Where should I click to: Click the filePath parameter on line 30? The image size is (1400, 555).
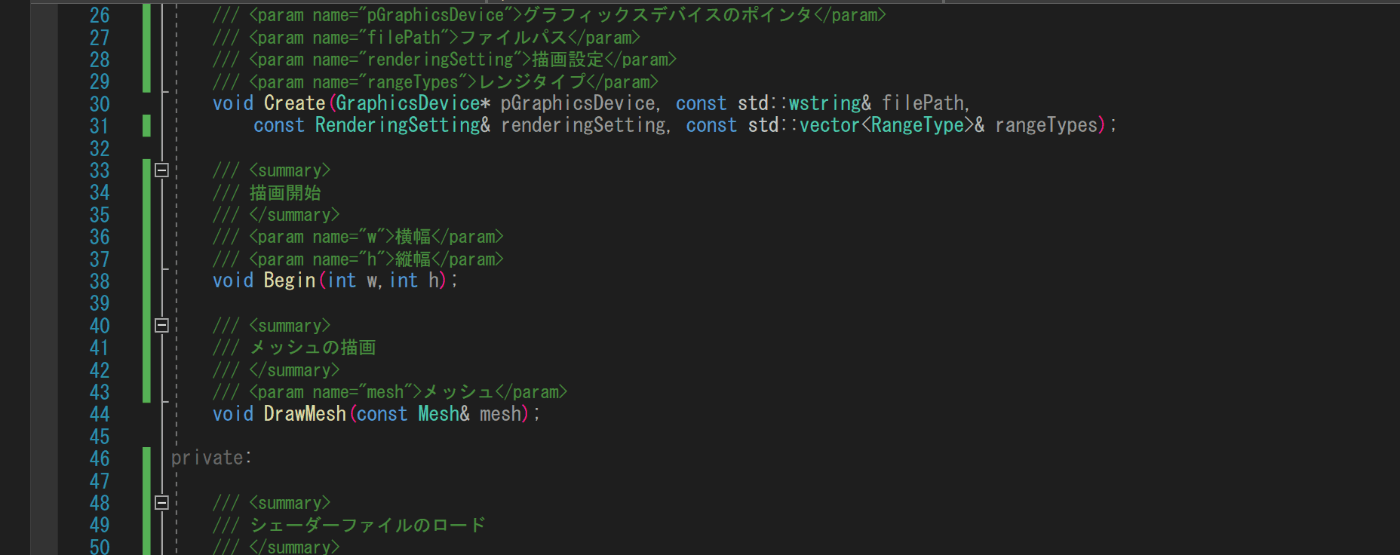coord(923,103)
